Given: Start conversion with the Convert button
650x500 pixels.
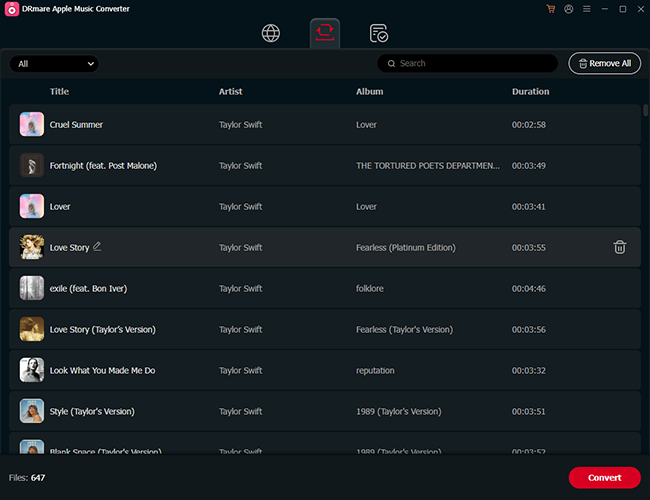Looking at the screenshot, I should click(605, 478).
